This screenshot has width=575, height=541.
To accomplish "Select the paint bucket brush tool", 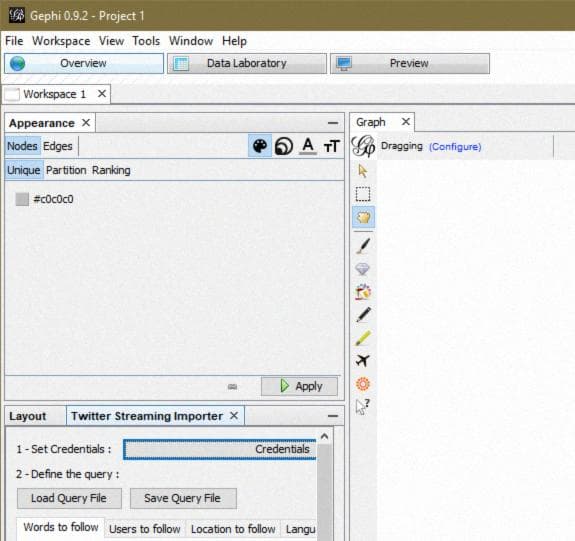I will [x=363, y=292].
